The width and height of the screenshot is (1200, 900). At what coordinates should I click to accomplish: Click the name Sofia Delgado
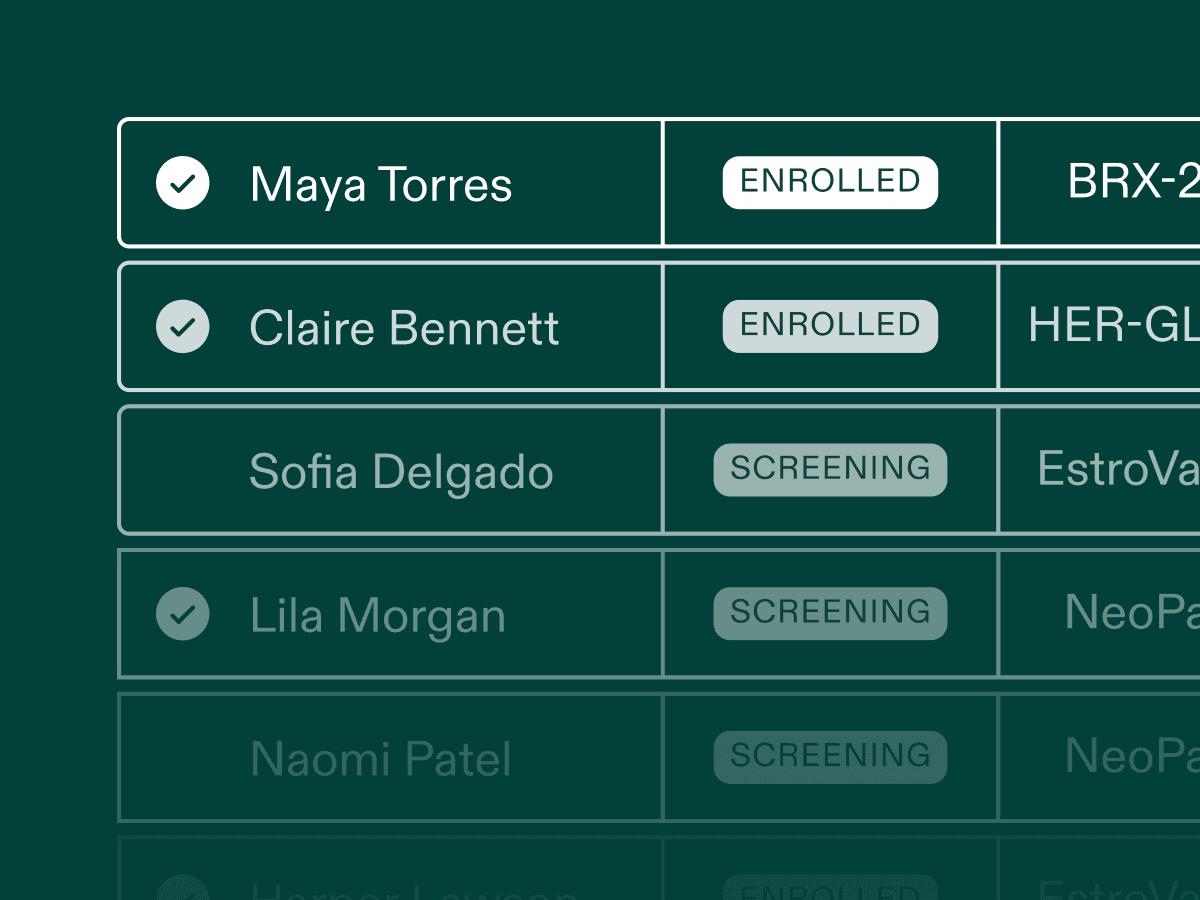[x=401, y=472]
